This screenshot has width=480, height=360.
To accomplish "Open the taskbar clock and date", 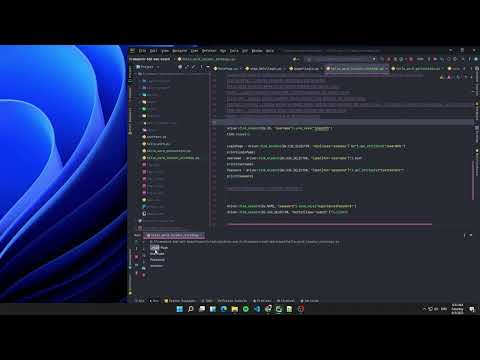I will [457, 309].
